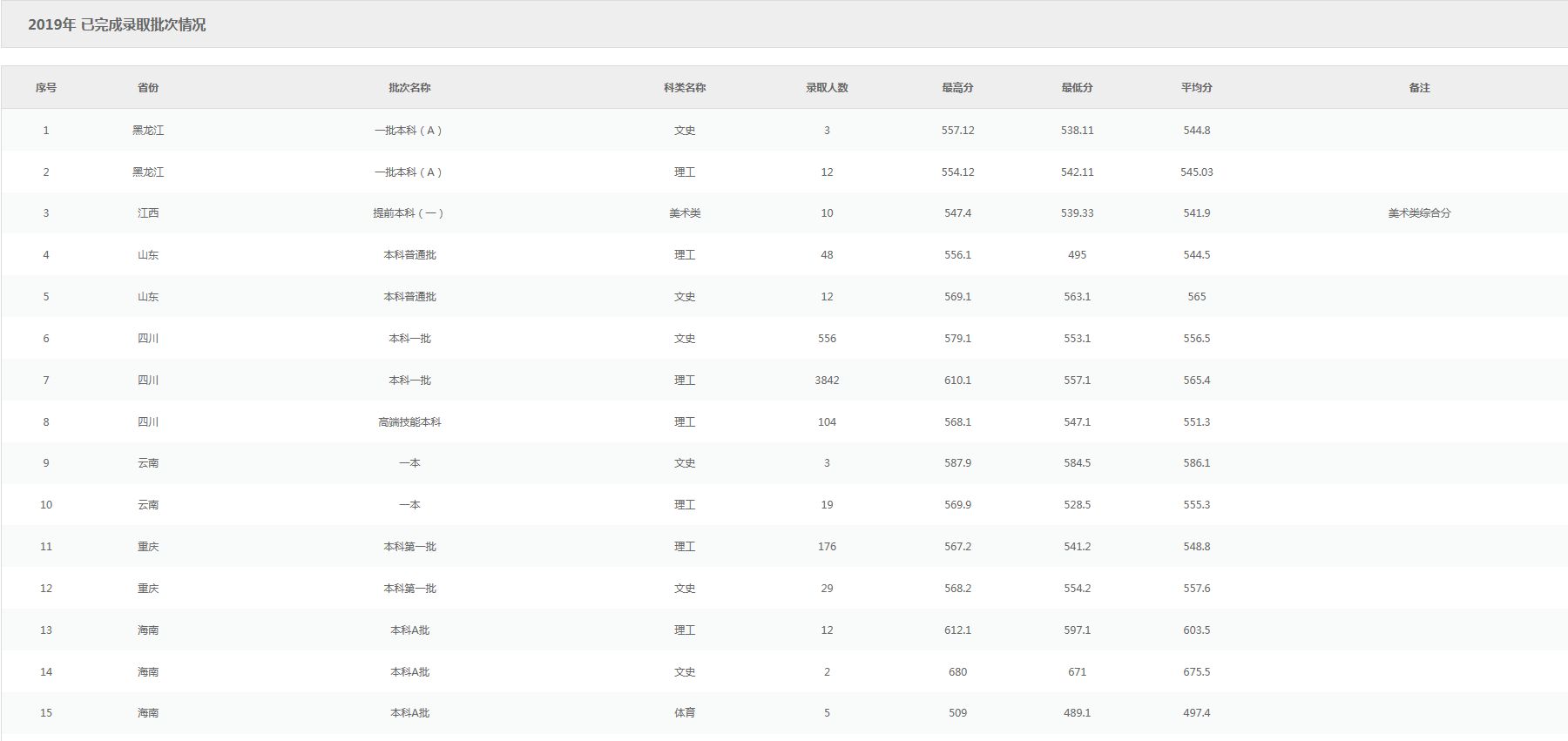This screenshot has width=1568, height=741.
Task: Click the 体育 category cell in row 15
Action: click(685, 713)
